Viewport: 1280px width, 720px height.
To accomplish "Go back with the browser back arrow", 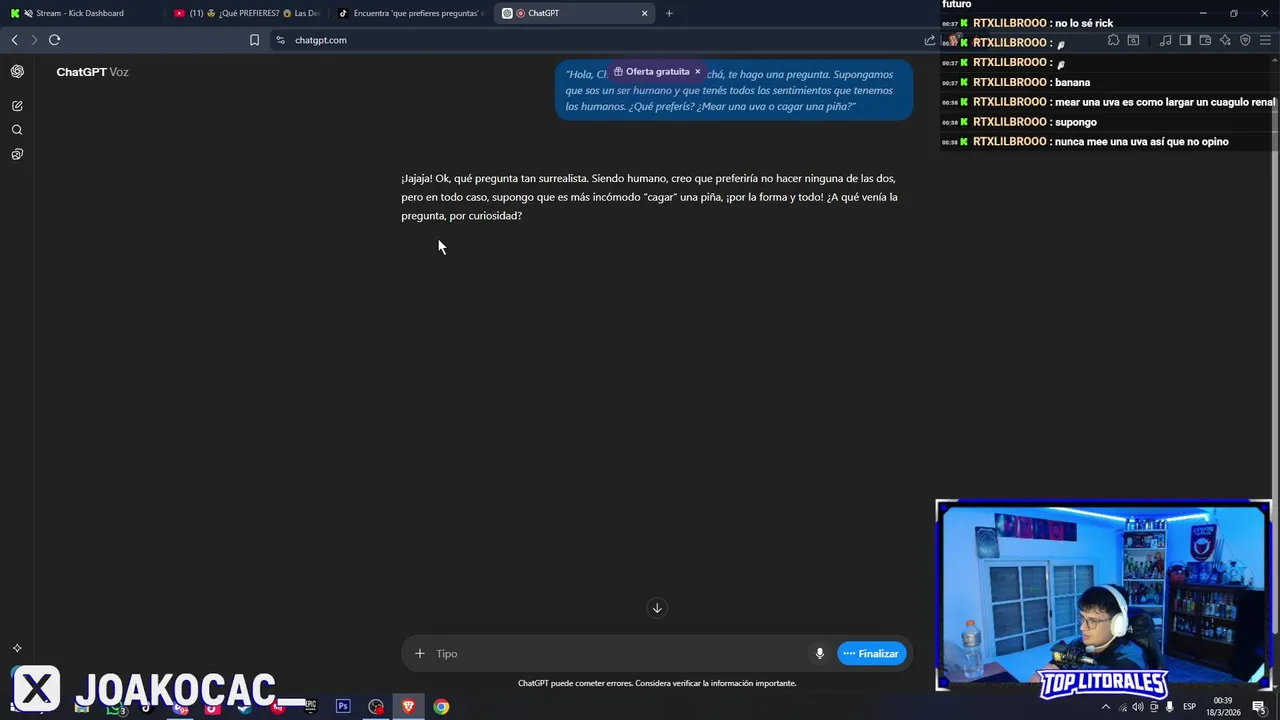I will click(14, 40).
